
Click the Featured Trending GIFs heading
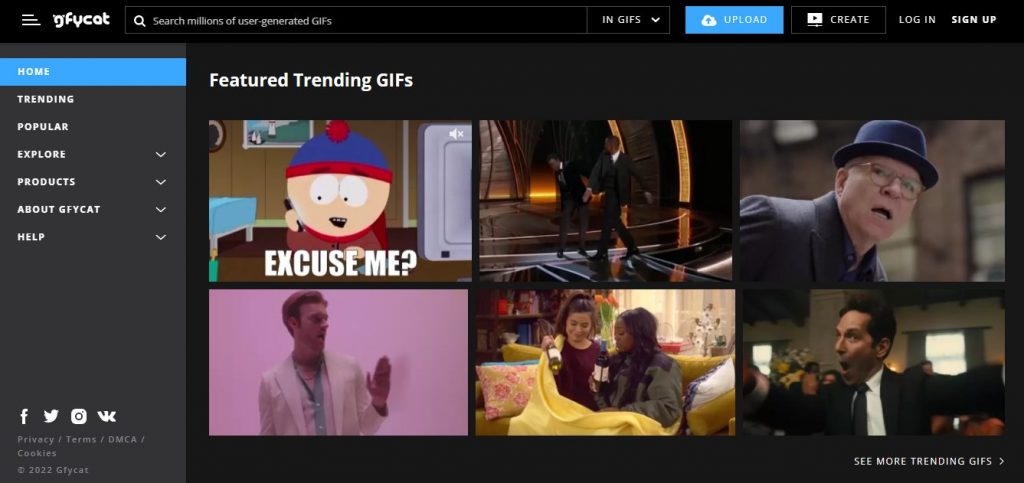311,80
